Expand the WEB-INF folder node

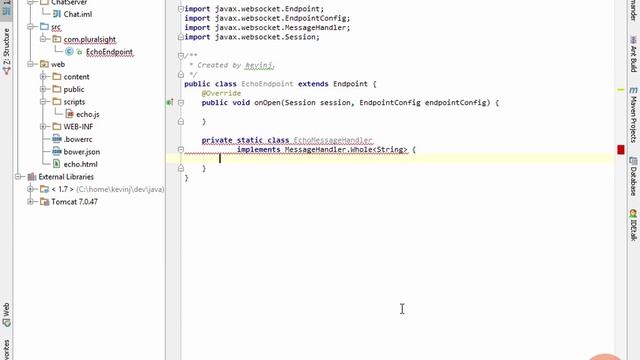[43, 127]
